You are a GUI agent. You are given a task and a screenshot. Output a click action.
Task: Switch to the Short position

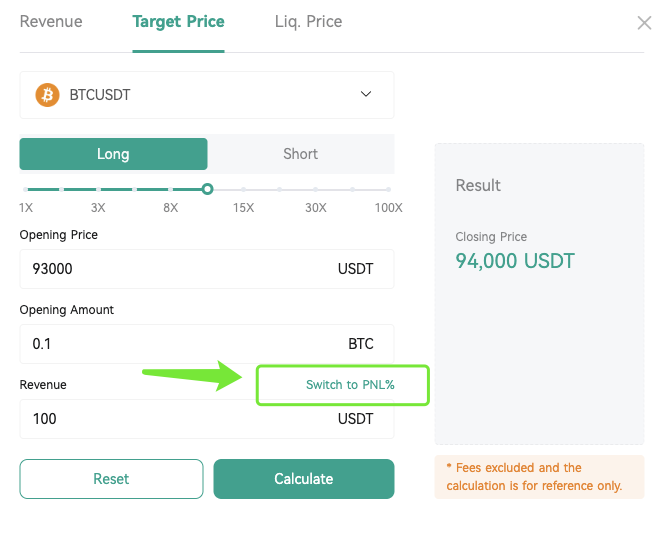tap(301, 154)
